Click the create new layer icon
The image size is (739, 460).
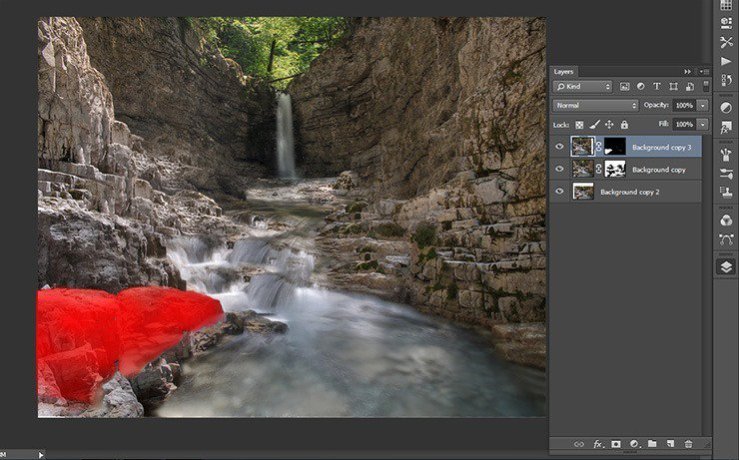pos(670,443)
